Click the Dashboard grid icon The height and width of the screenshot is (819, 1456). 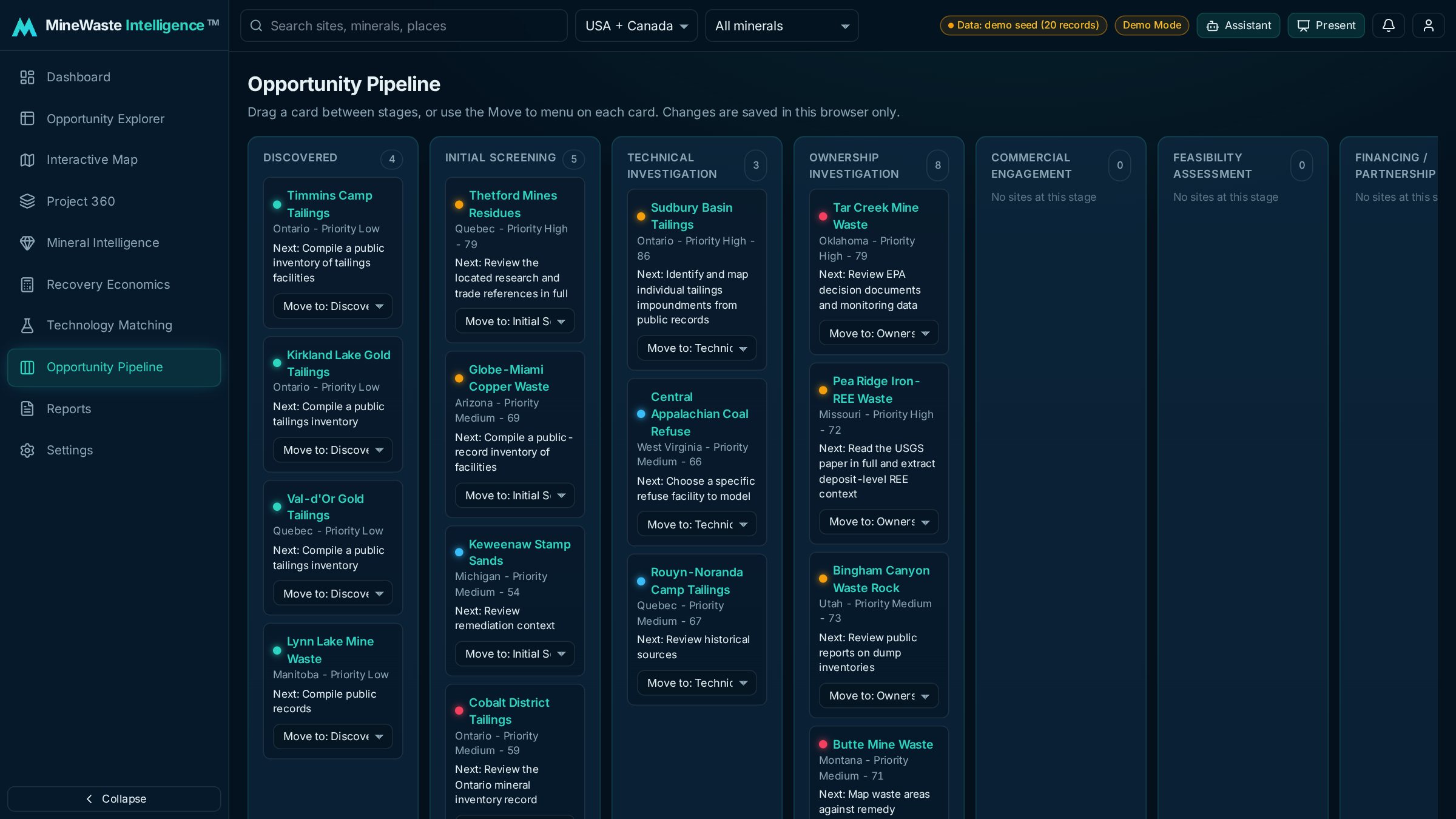coord(27,77)
